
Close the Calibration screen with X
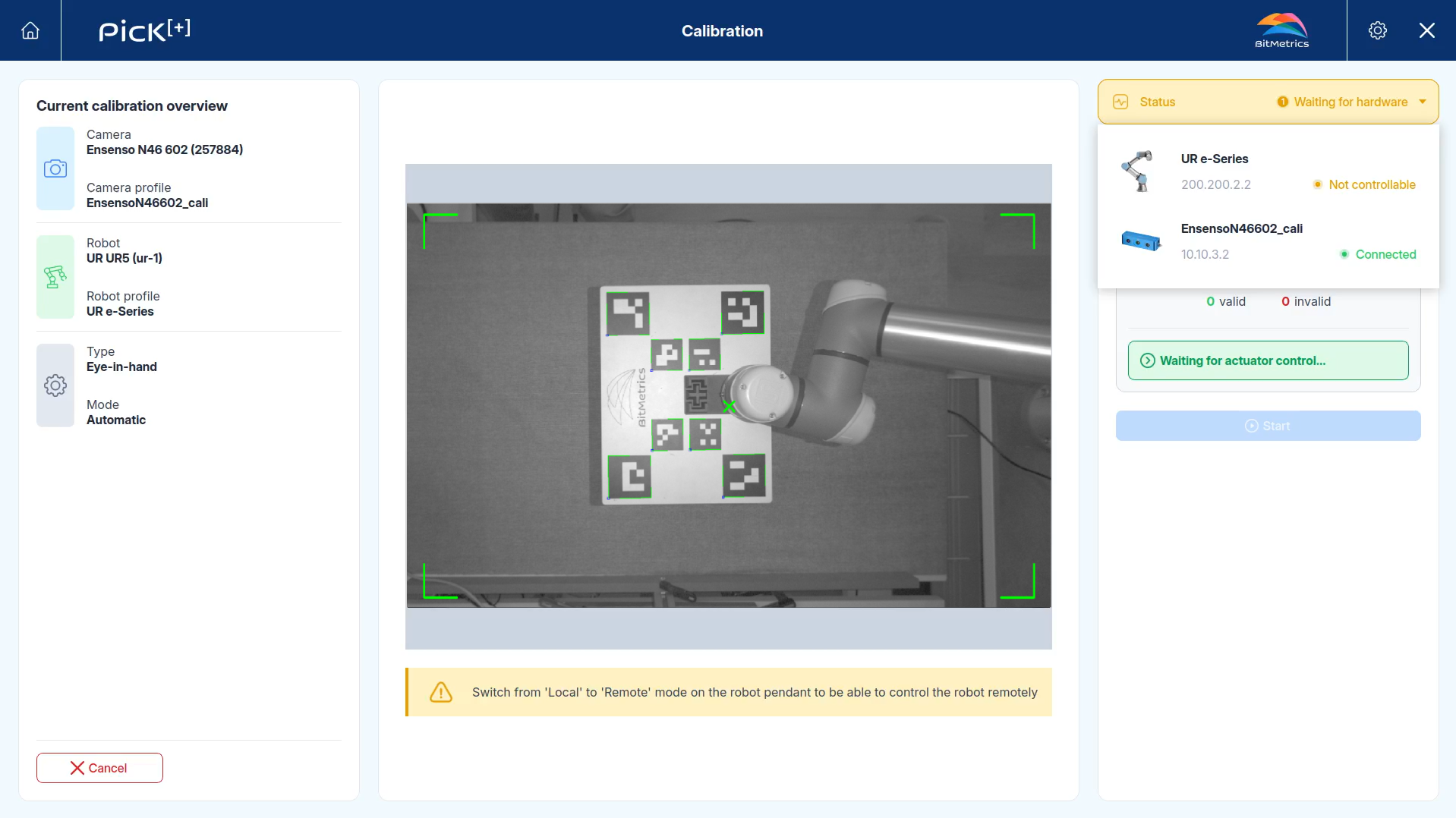(x=1426, y=30)
